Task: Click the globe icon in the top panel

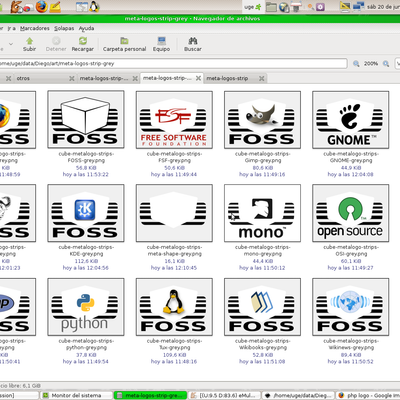Action: (284, 7)
